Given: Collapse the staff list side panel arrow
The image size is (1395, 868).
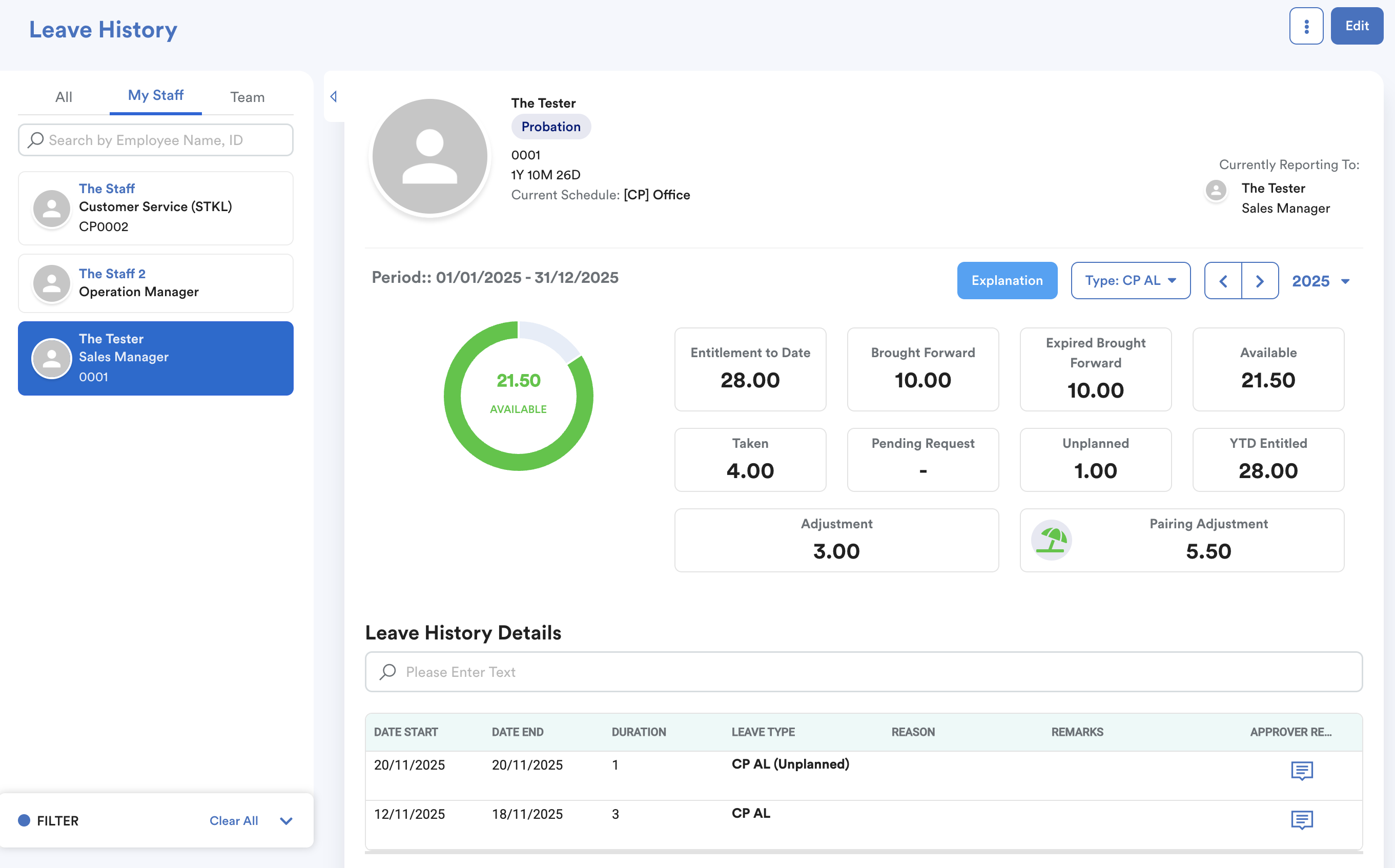Looking at the screenshot, I should 334,96.
